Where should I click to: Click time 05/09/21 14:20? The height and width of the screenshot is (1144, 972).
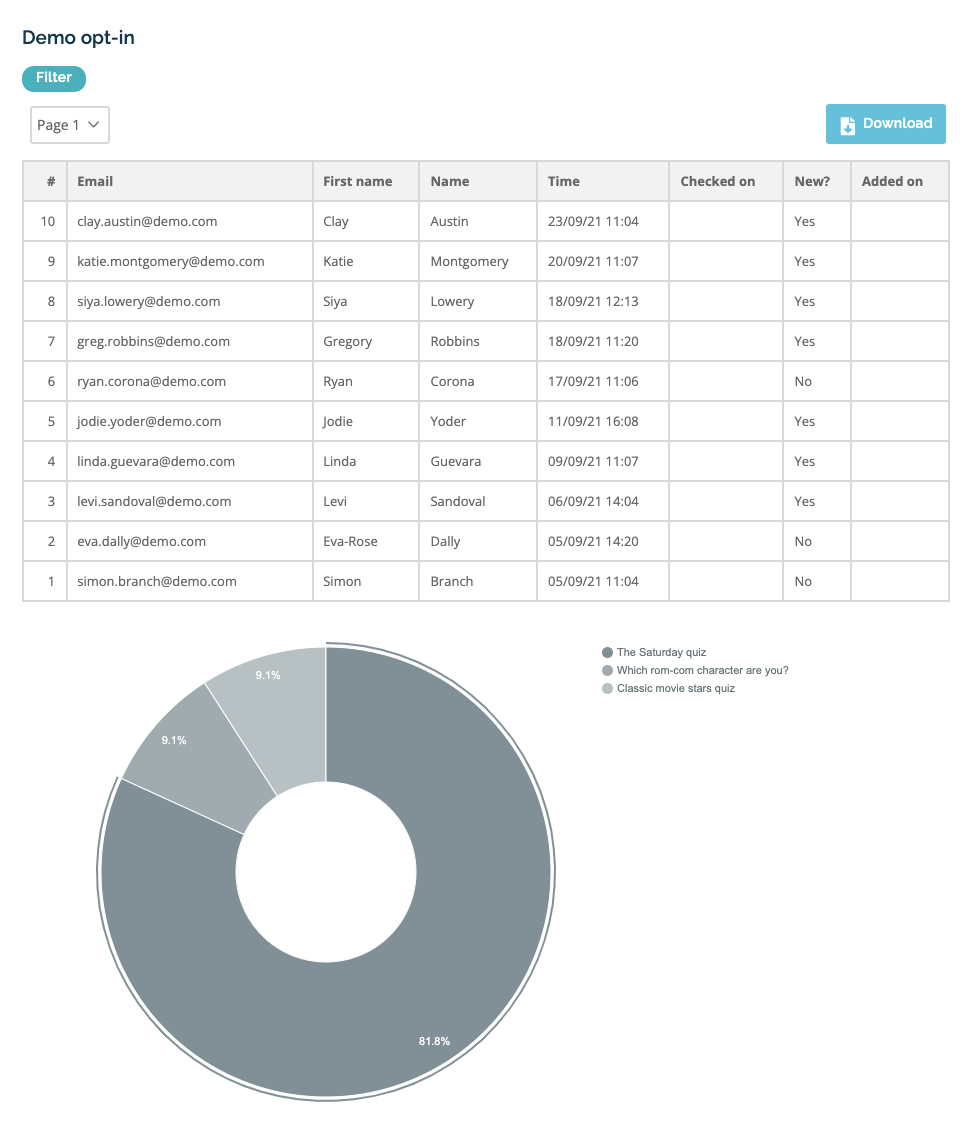coord(593,541)
